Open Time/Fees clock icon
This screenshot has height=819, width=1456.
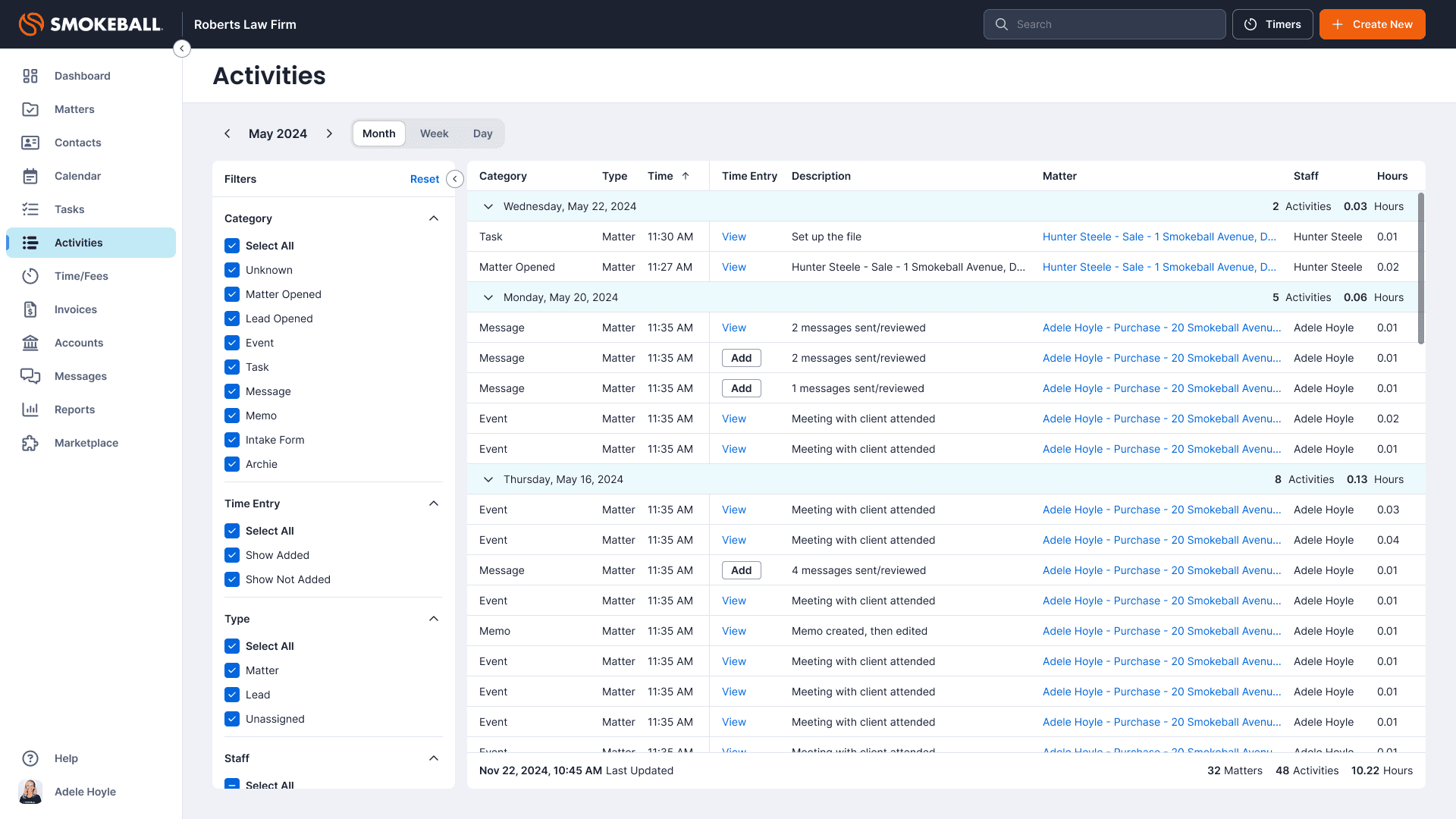coord(30,276)
